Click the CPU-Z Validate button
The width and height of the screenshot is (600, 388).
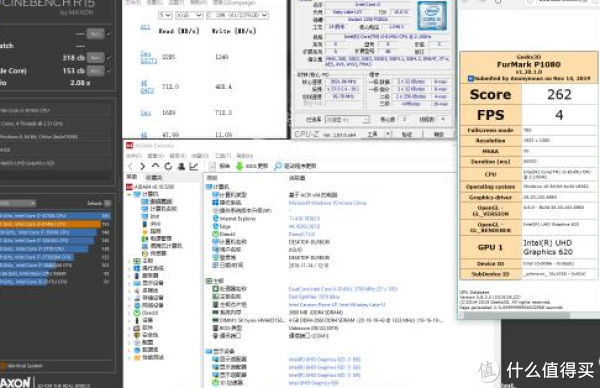(x=408, y=134)
